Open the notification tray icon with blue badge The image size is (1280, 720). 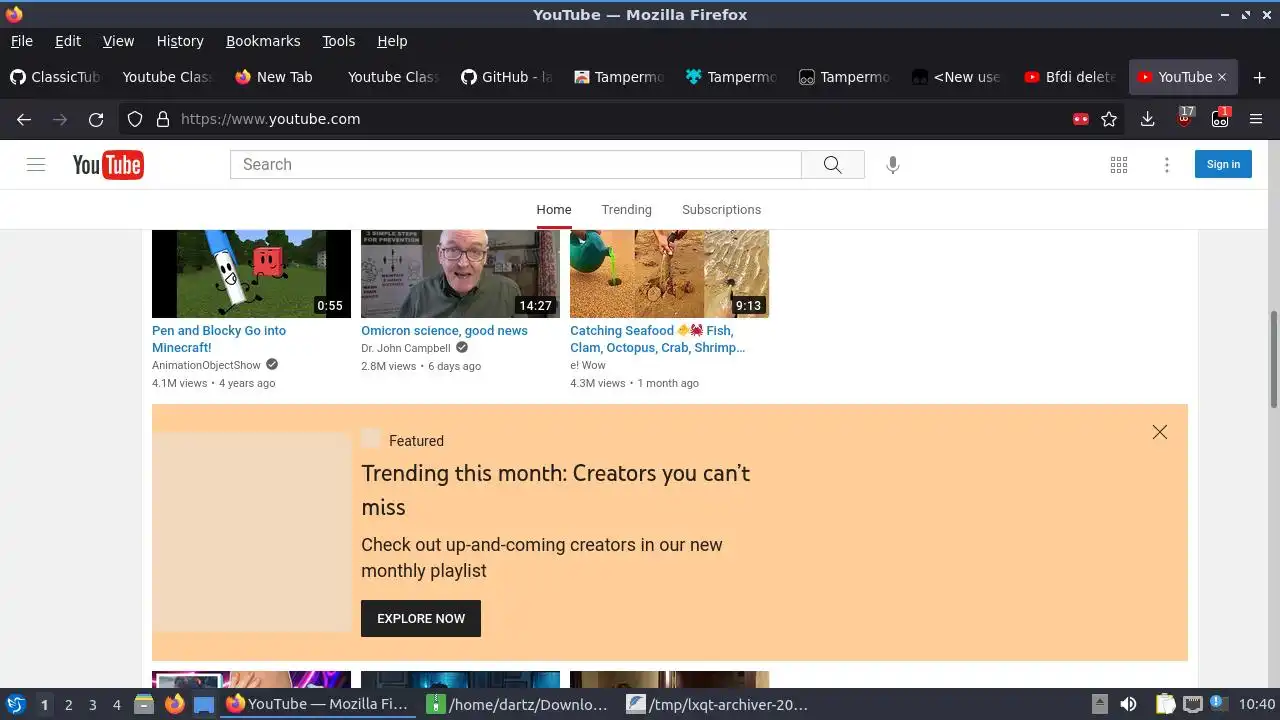(1218, 704)
